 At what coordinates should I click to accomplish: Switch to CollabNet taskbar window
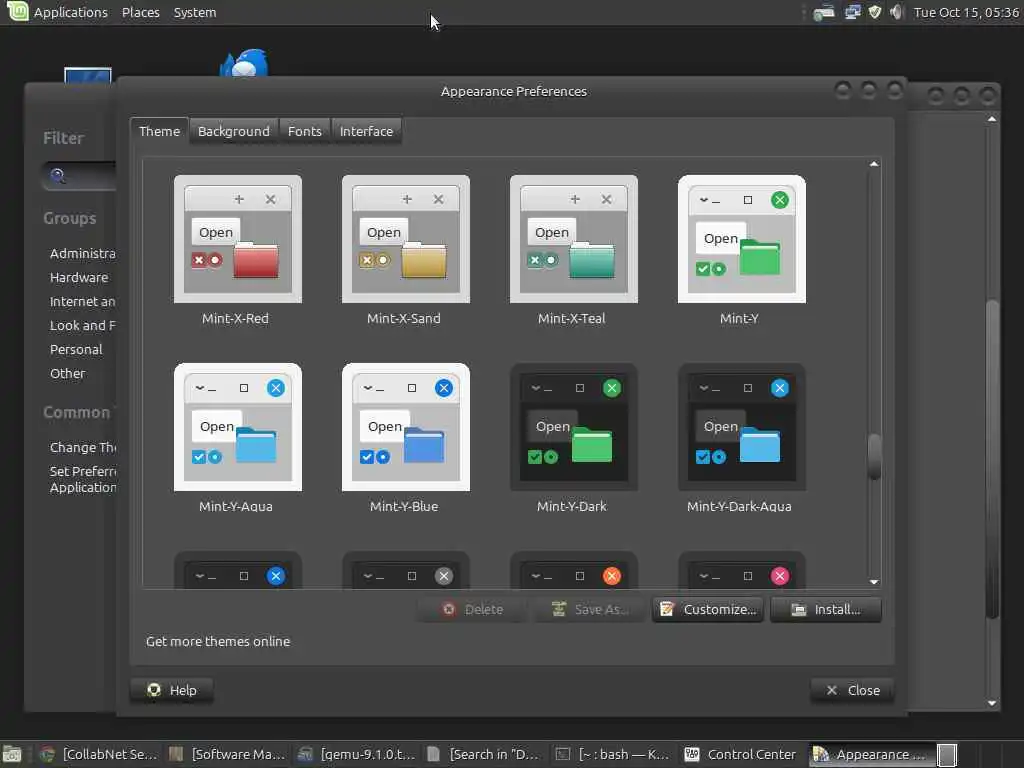pos(99,754)
